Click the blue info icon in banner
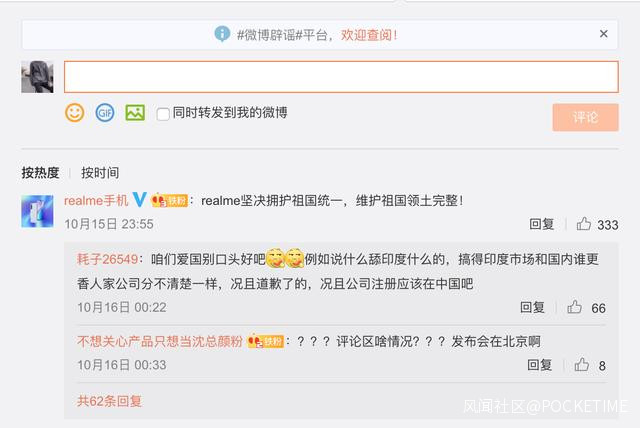Viewport: 640px width, 428px height. pyautogui.click(x=222, y=34)
